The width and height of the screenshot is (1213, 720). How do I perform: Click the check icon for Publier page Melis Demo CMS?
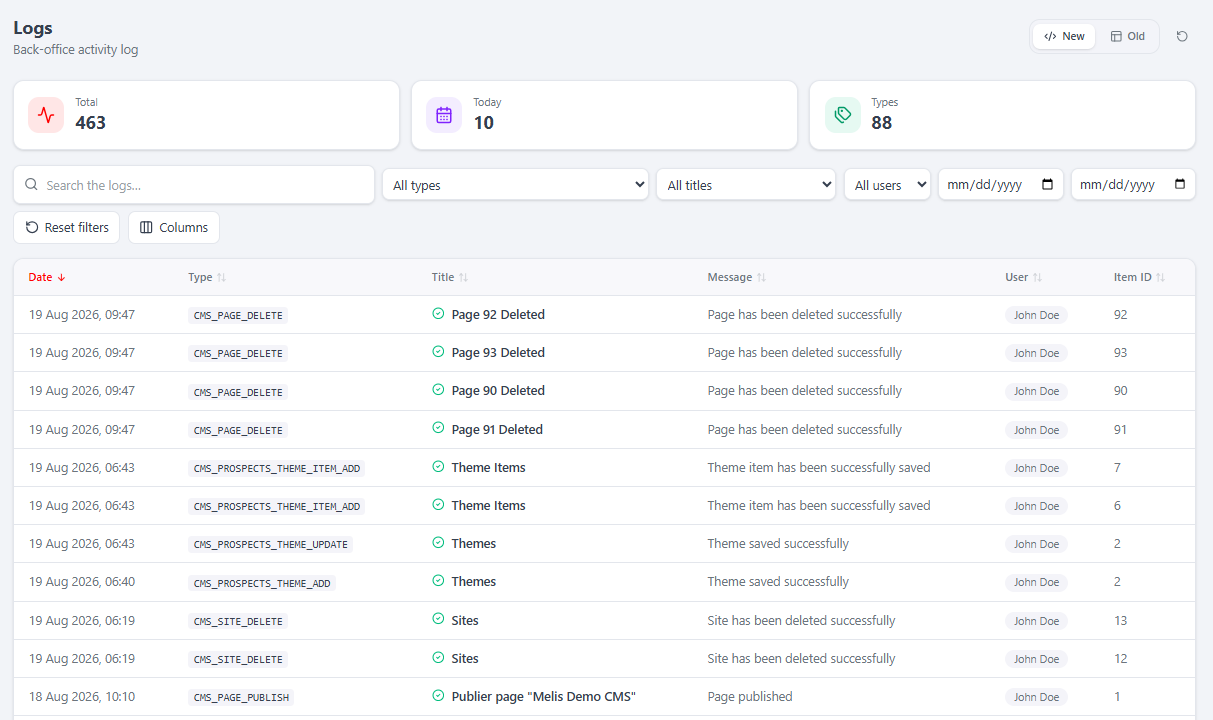point(438,696)
